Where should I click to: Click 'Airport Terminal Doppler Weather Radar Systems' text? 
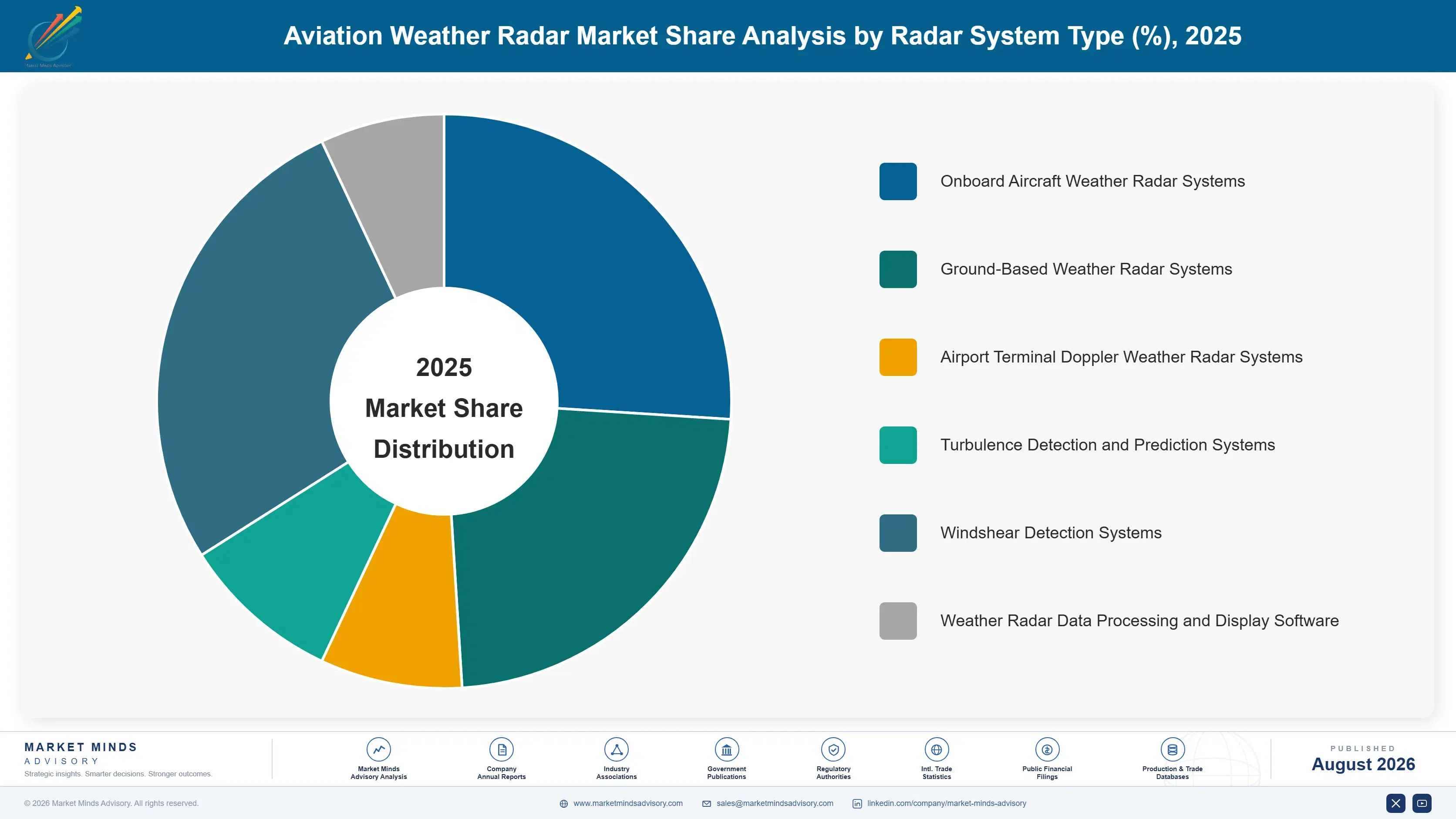(1121, 357)
